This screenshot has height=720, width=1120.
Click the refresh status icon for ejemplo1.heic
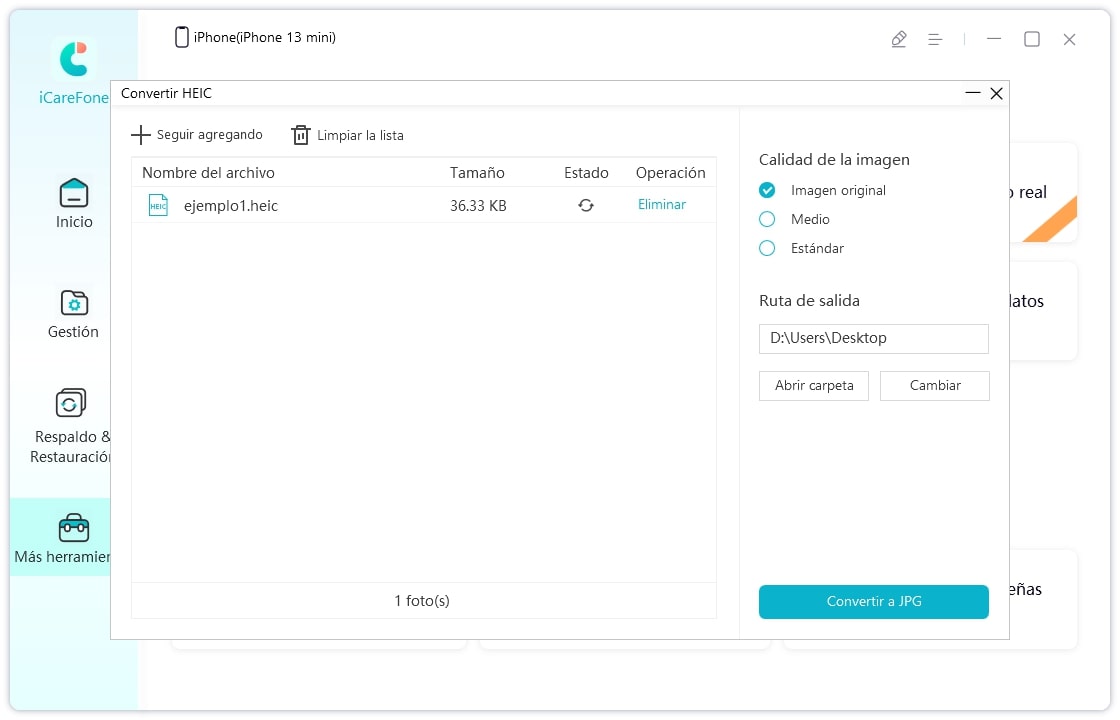[586, 205]
